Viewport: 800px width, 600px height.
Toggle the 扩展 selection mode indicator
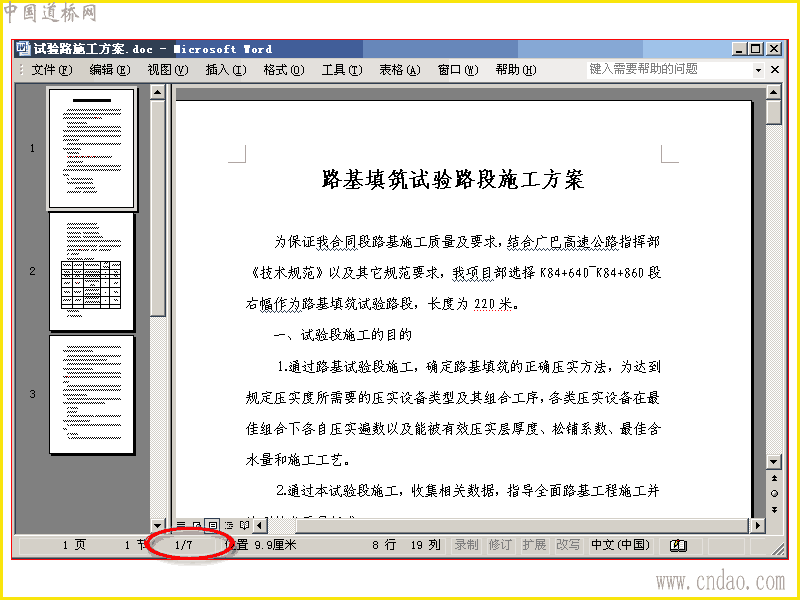(x=534, y=545)
